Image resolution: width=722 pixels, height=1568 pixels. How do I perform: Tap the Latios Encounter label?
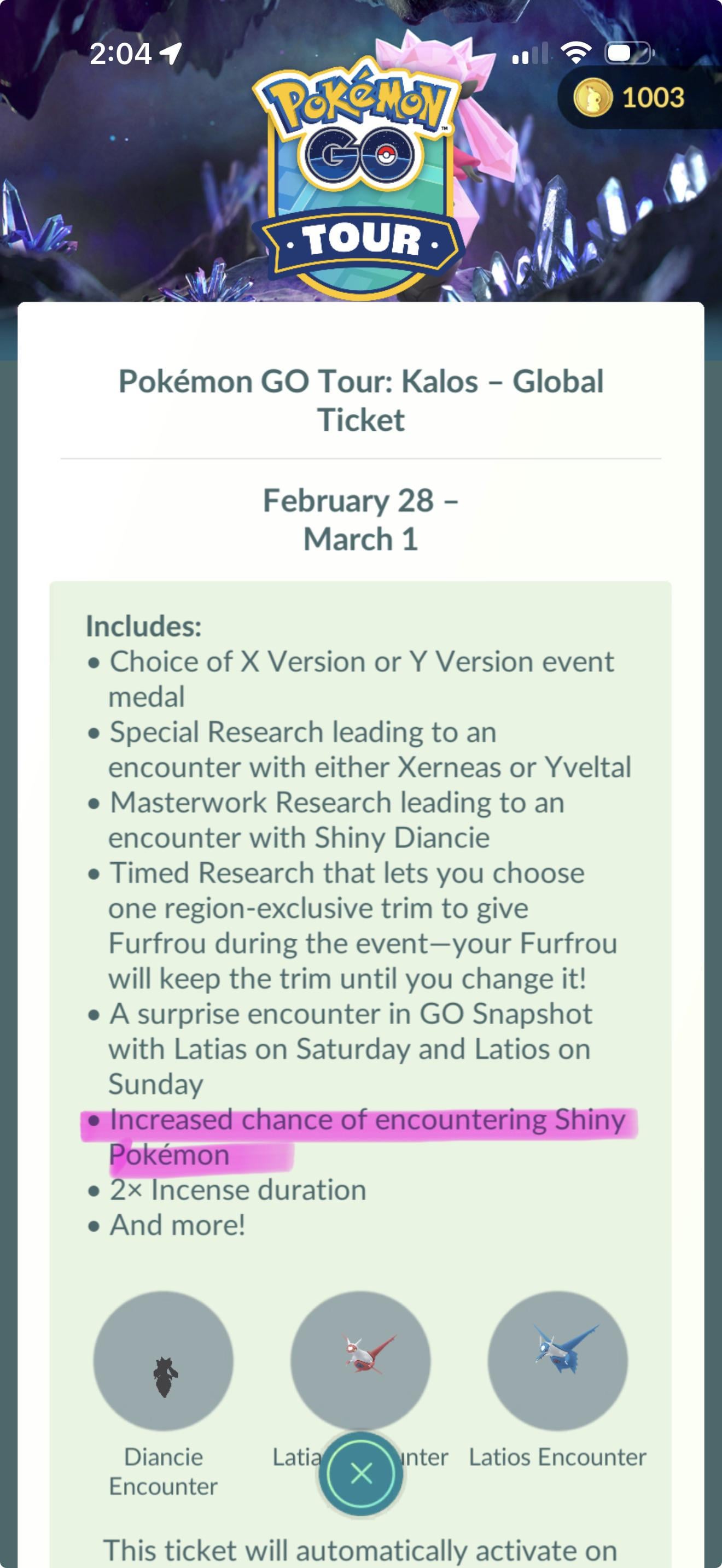pyautogui.click(x=557, y=1458)
